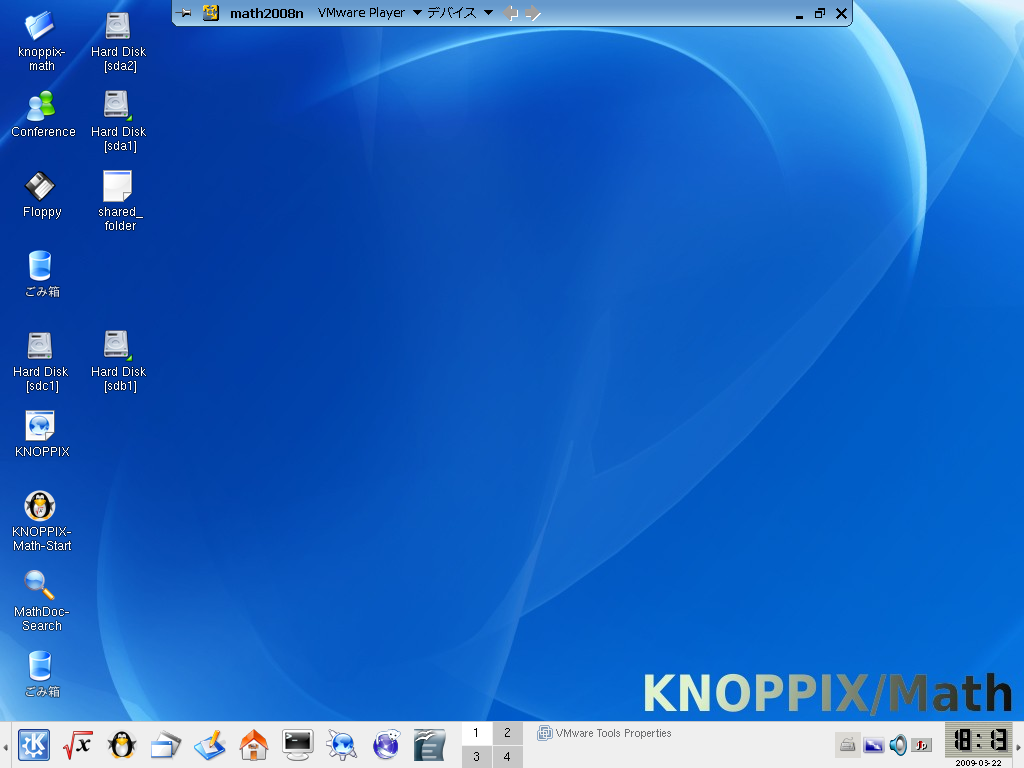The image size is (1024, 768).
Task: Click the pin icon on VMware toolbar
Action: click(x=184, y=12)
